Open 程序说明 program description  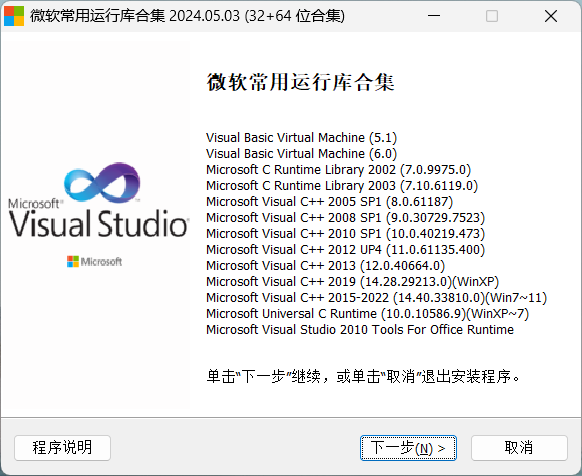pos(62,448)
